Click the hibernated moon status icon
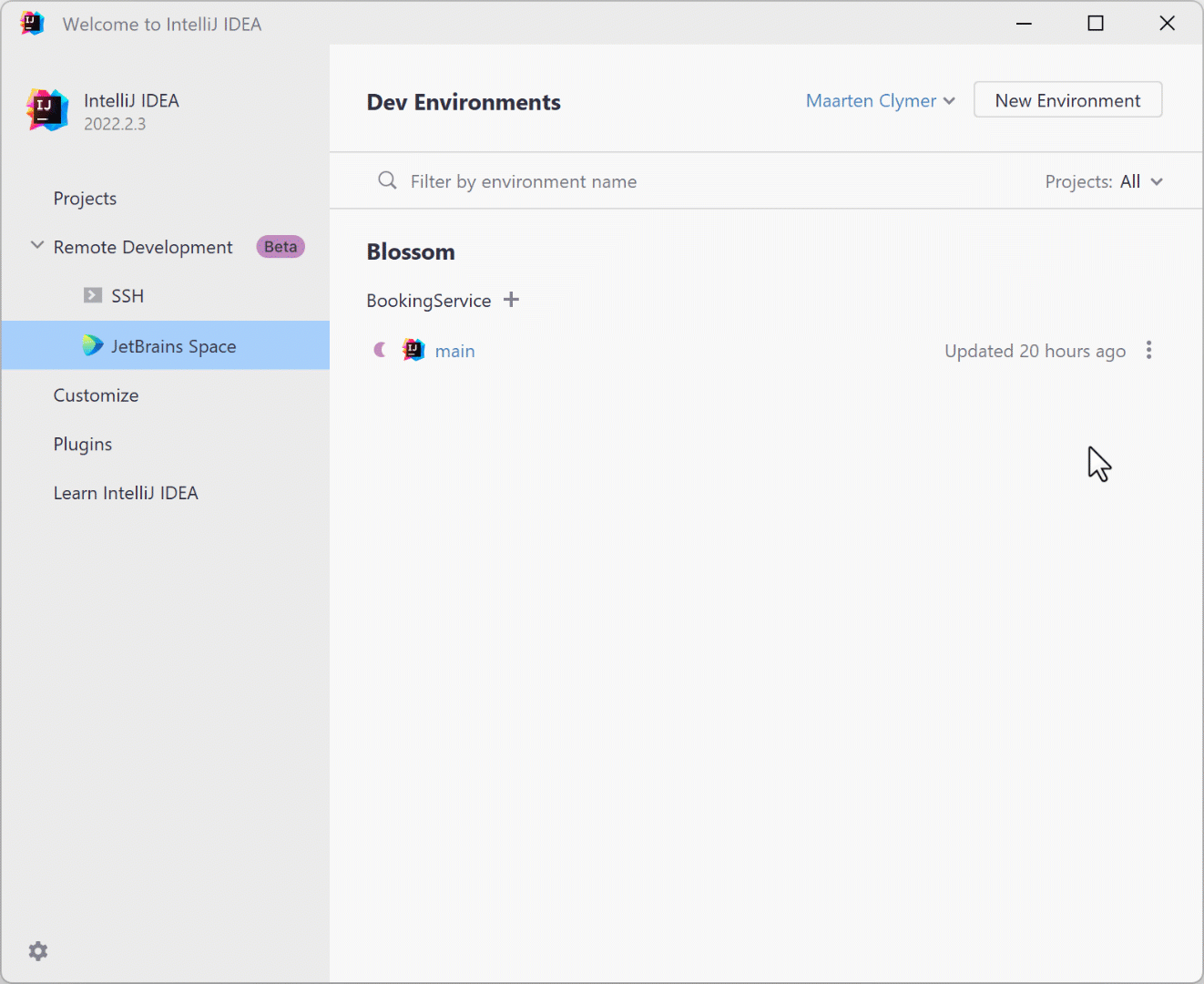This screenshot has height=984, width=1204. point(380,350)
